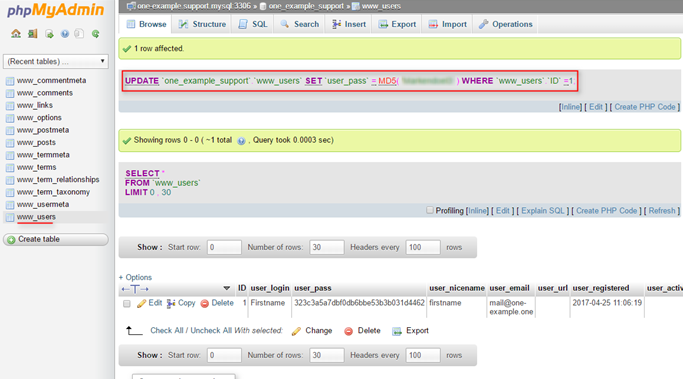The height and width of the screenshot is (379, 683).
Task: Click the upper Start row input field
Action: [x=224, y=247]
